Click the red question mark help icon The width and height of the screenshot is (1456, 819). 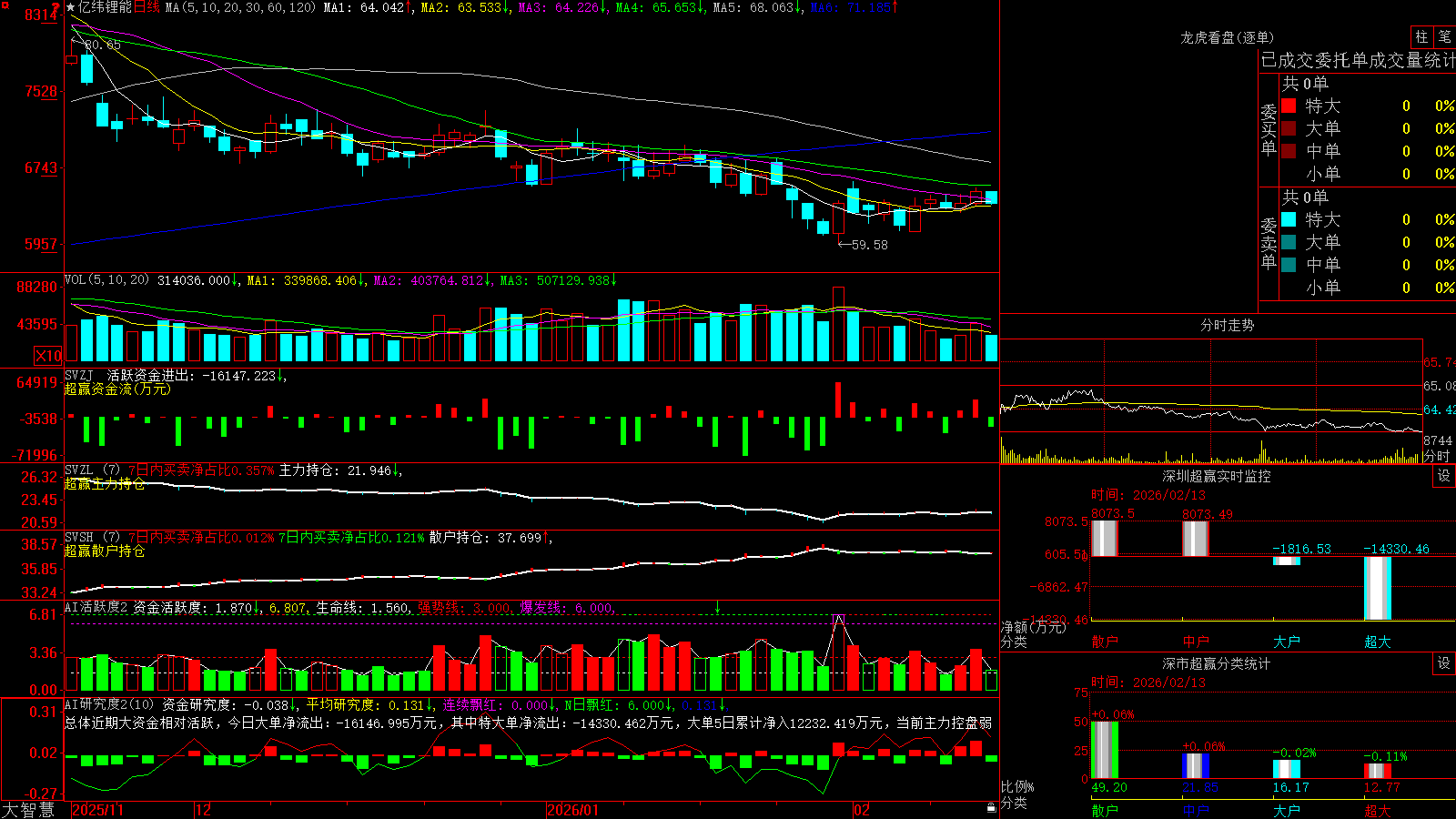click(56, 7)
